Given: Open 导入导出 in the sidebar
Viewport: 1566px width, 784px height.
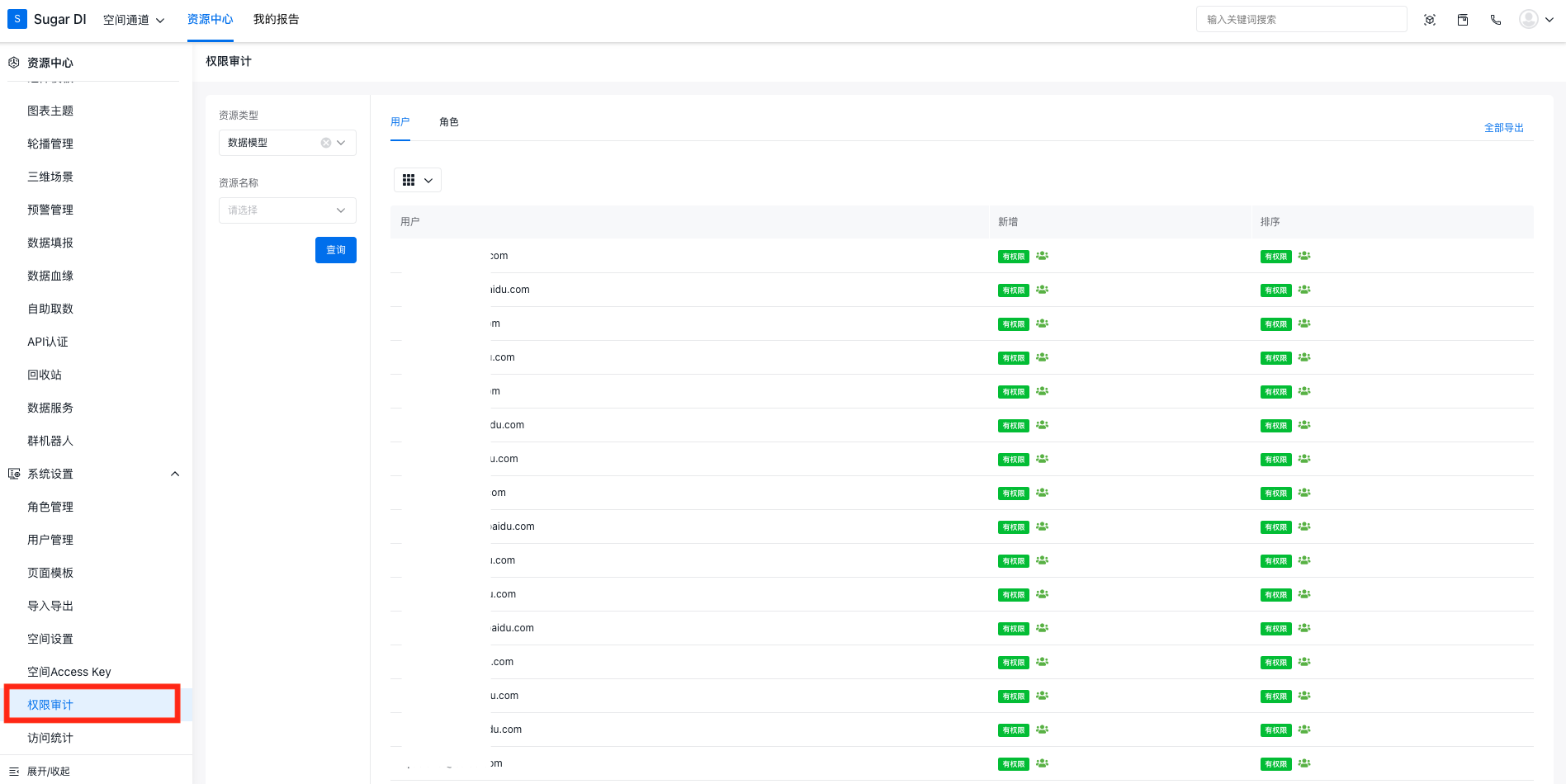Looking at the screenshot, I should [50, 606].
